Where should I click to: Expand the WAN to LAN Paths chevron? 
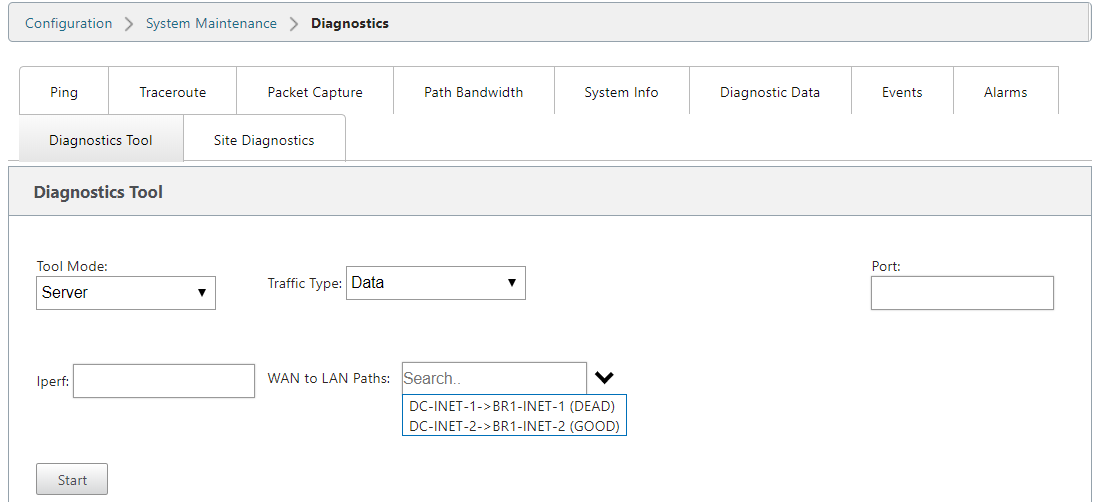coord(604,378)
